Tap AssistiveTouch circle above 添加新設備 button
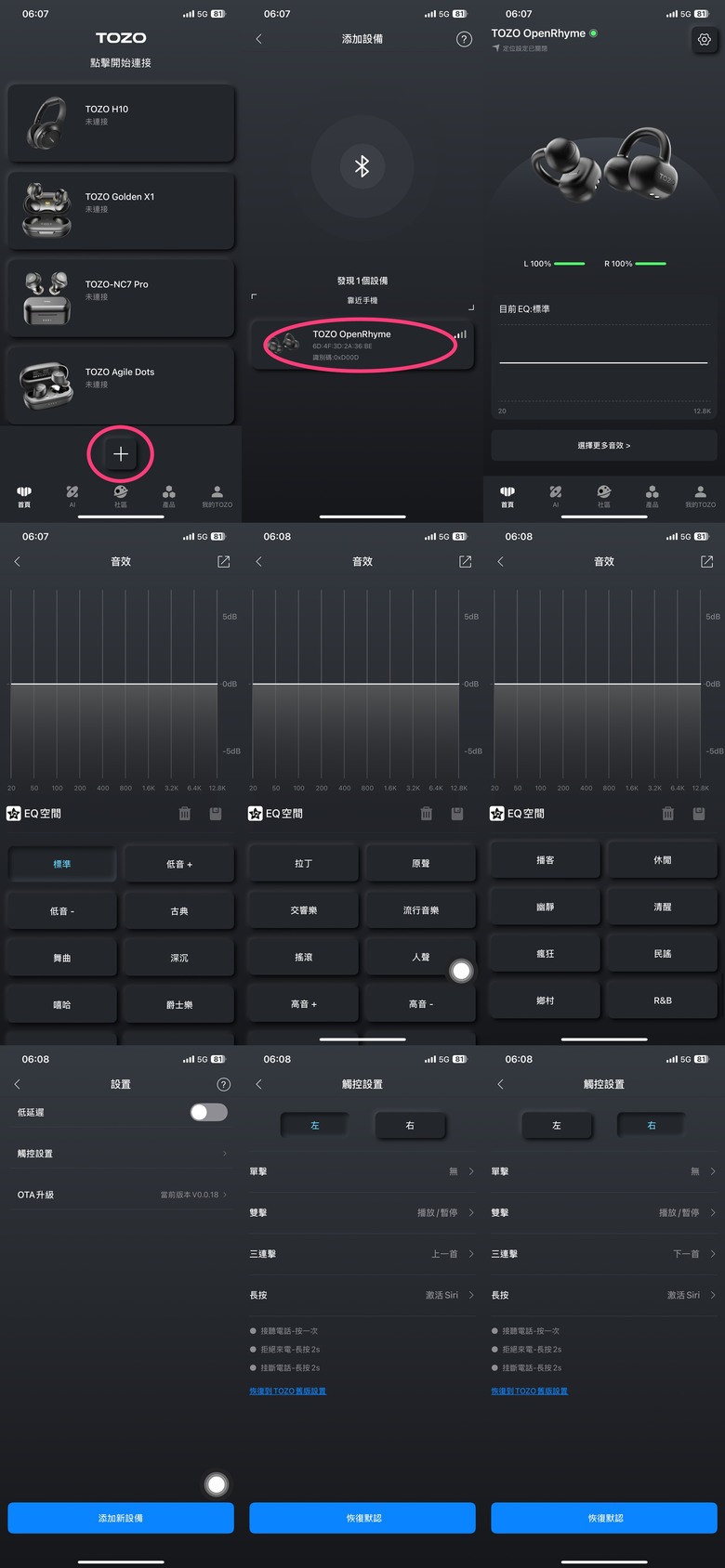The height and width of the screenshot is (1568, 725). coord(217,1484)
